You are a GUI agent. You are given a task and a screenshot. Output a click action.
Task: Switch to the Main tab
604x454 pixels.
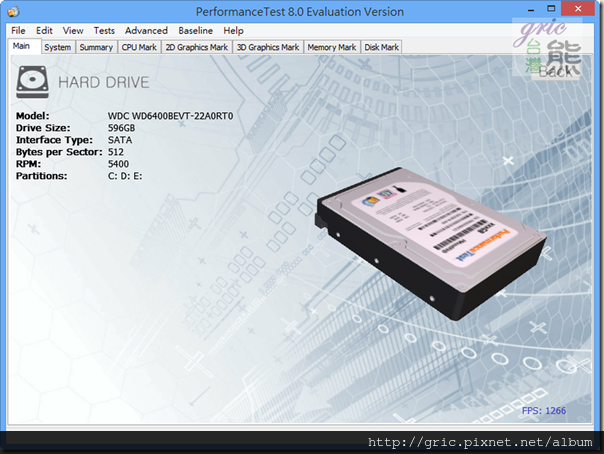[x=22, y=46]
